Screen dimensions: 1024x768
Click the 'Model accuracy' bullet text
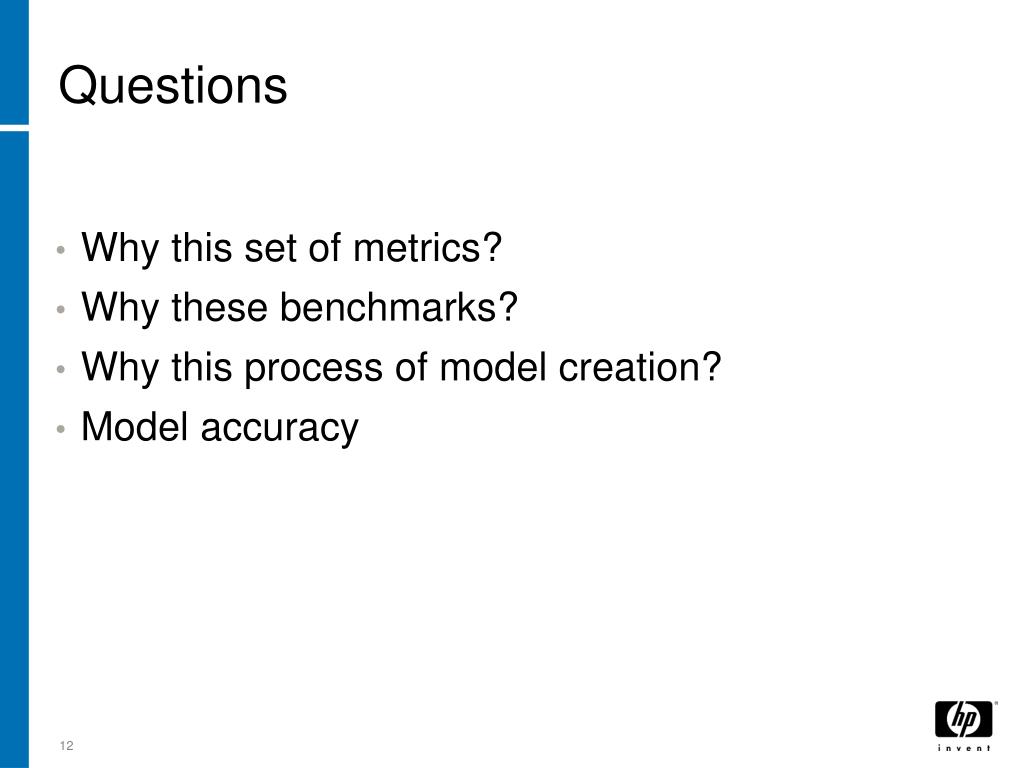219,428
